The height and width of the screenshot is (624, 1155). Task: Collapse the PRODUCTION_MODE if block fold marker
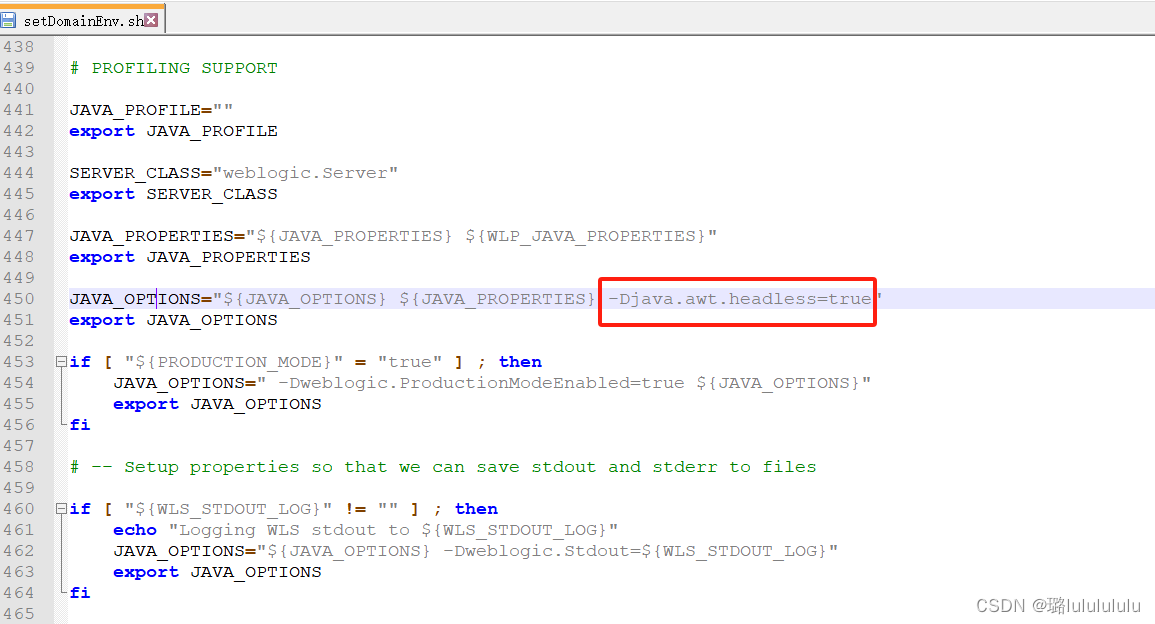tap(61, 362)
